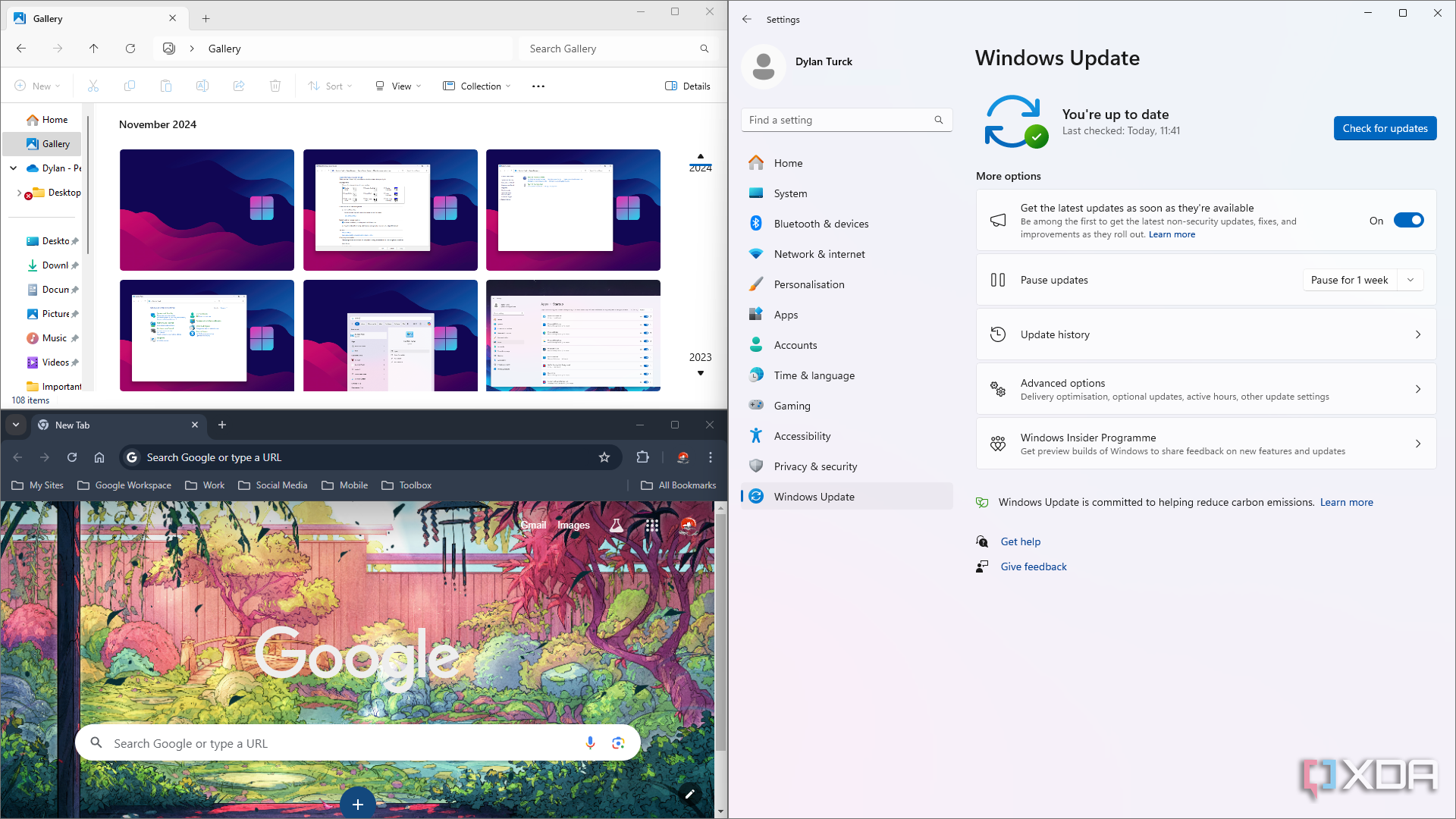Click Check for updates button
This screenshot has width=1456, height=819.
[1385, 128]
